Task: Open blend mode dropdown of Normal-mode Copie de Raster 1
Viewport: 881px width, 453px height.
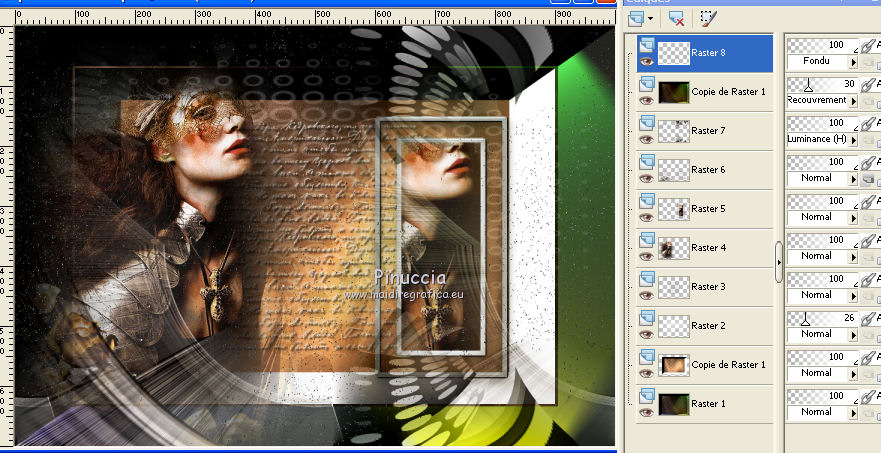Action: [x=853, y=374]
